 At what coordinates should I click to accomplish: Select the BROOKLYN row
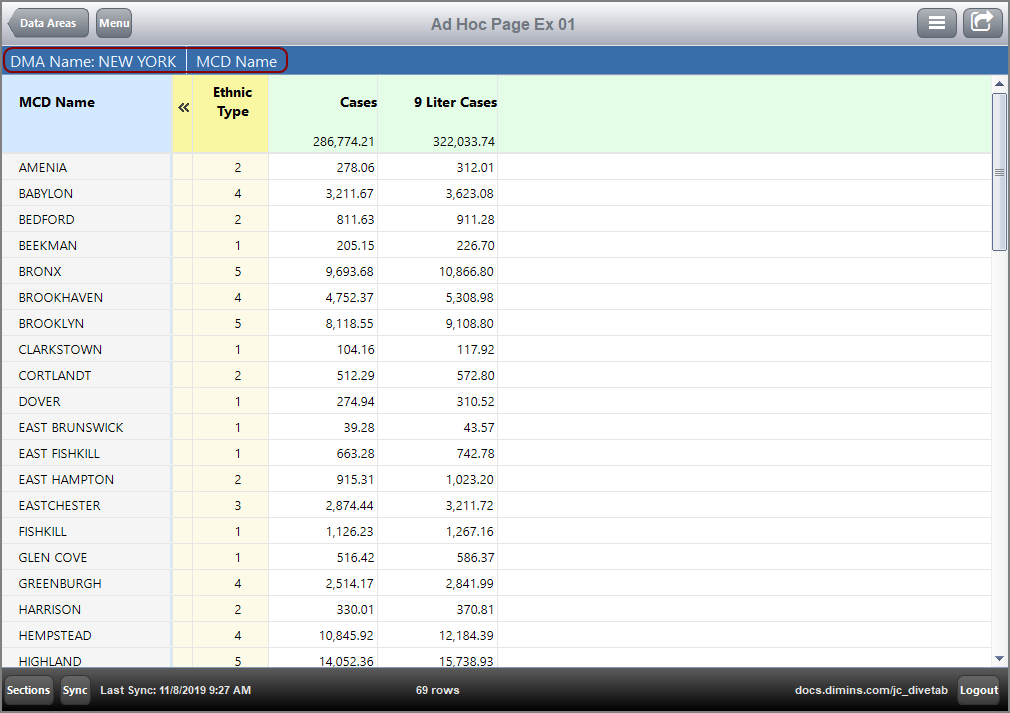tap(51, 324)
